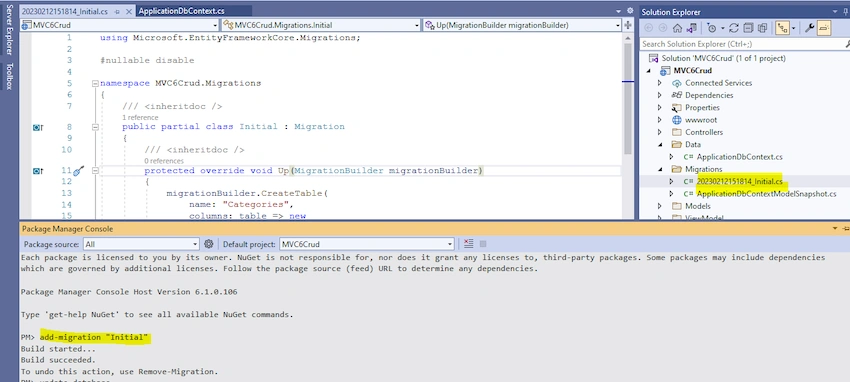Click Forward arrow in Solution Explorer toolbar
The height and width of the screenshot is (382, 850).
point(662,29)
